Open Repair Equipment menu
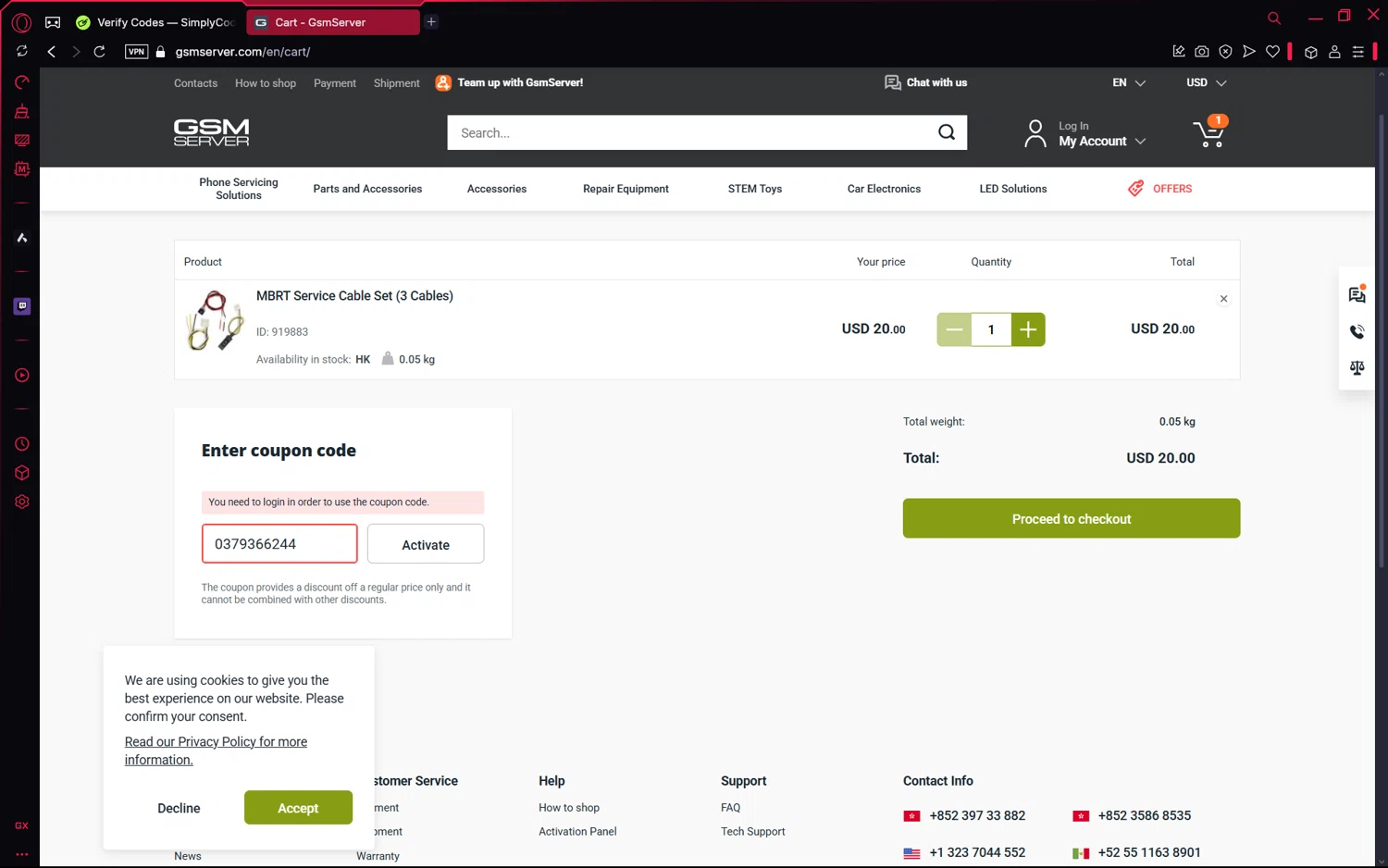This screenshot has width=1388, height=868. [626, 189]
